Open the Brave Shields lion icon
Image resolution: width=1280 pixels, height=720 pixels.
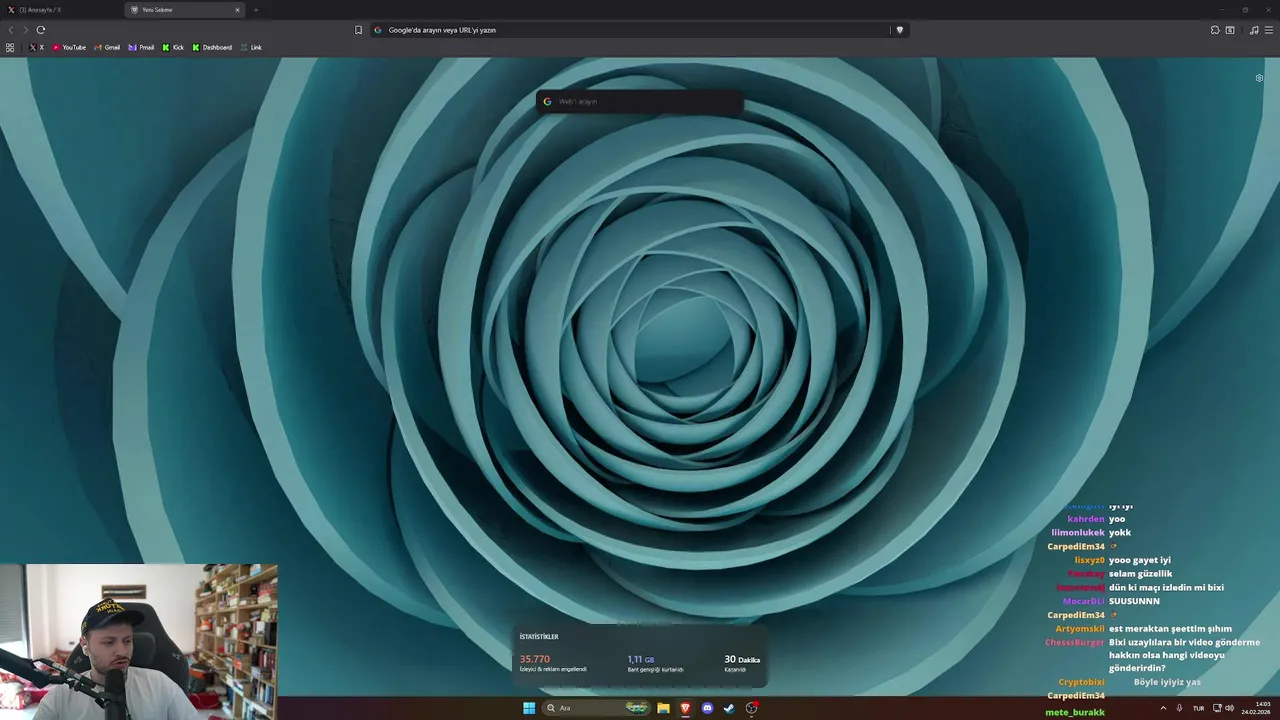(900, 30)
